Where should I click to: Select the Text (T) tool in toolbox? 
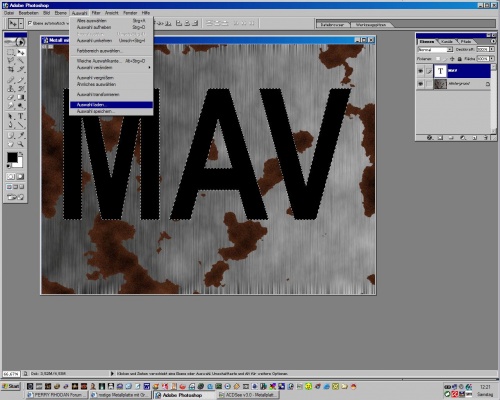click(x=21, y=116)
